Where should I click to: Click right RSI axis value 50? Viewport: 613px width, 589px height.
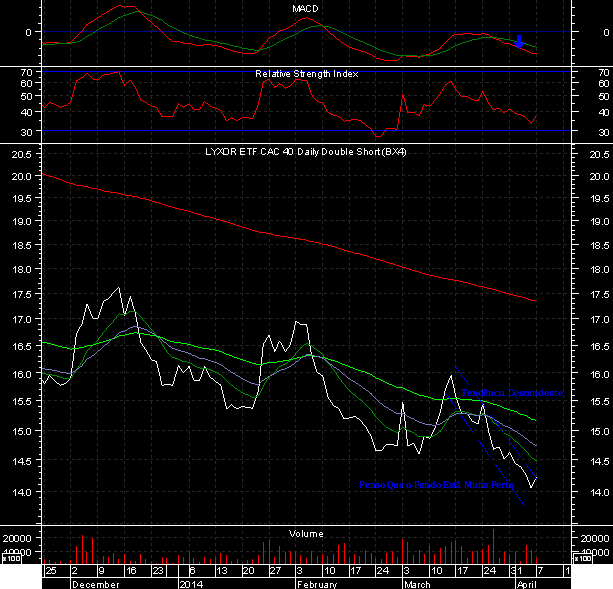[604, 96]
